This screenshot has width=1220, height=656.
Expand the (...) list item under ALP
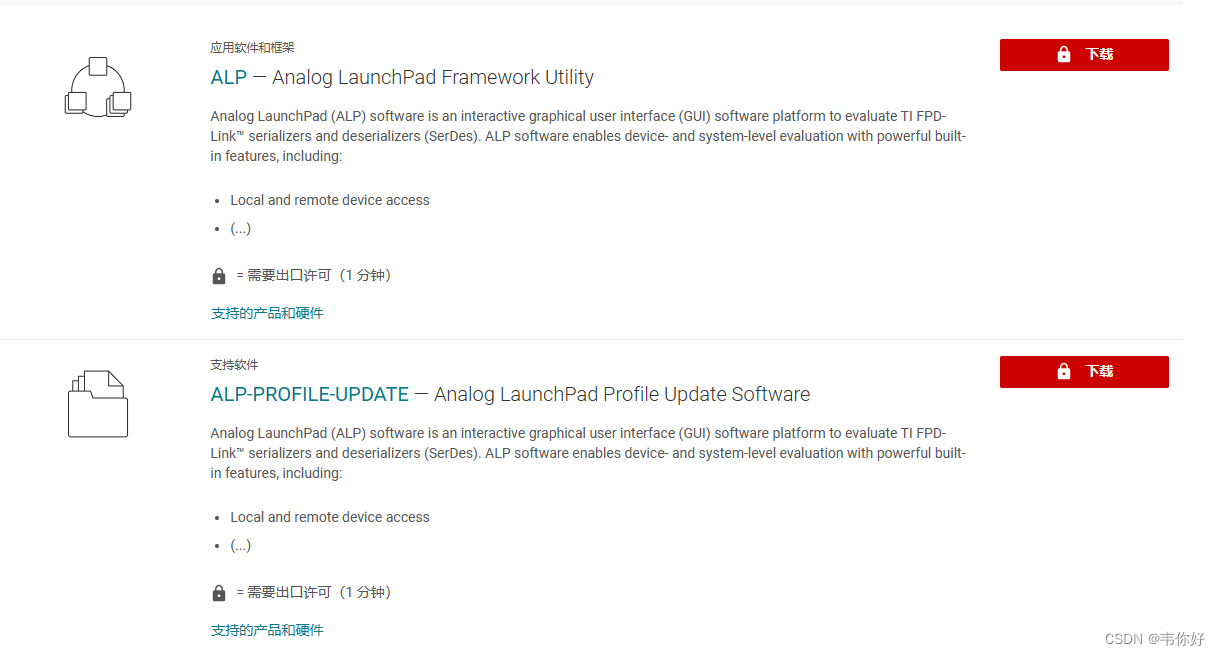pos(240,228)
